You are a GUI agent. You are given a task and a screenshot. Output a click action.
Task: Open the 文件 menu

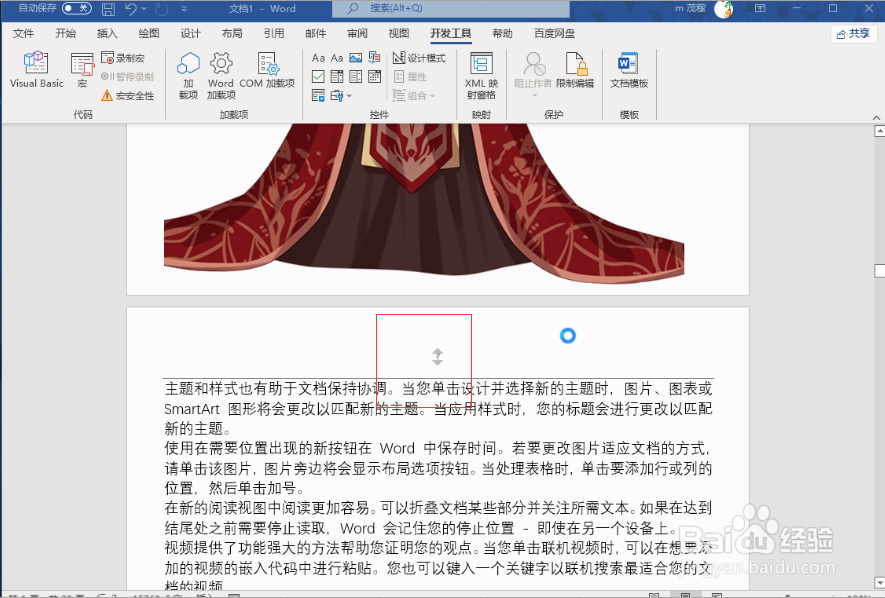(23, 33)
